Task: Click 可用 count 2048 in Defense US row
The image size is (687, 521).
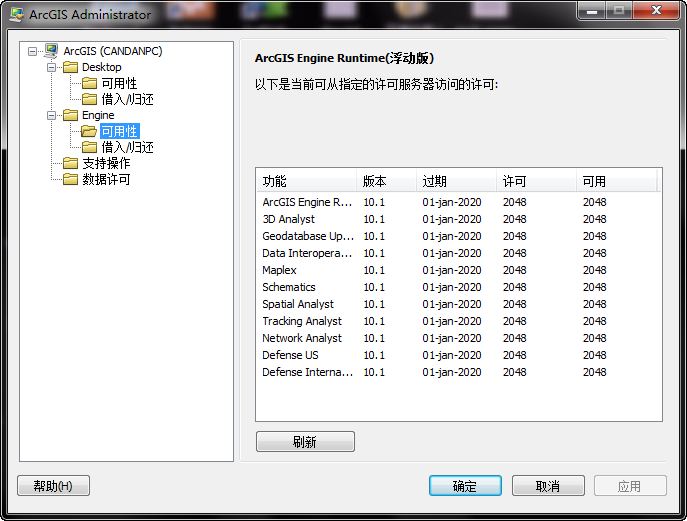Action: pos(595,355)
